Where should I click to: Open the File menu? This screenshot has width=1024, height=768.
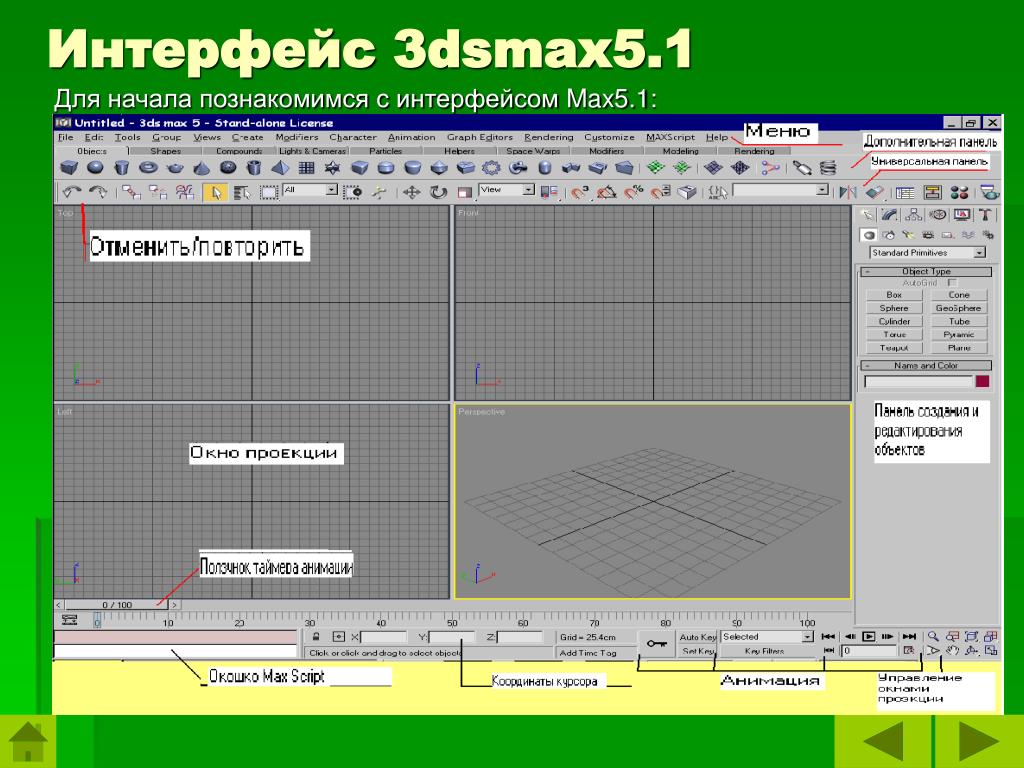point(65,137)
